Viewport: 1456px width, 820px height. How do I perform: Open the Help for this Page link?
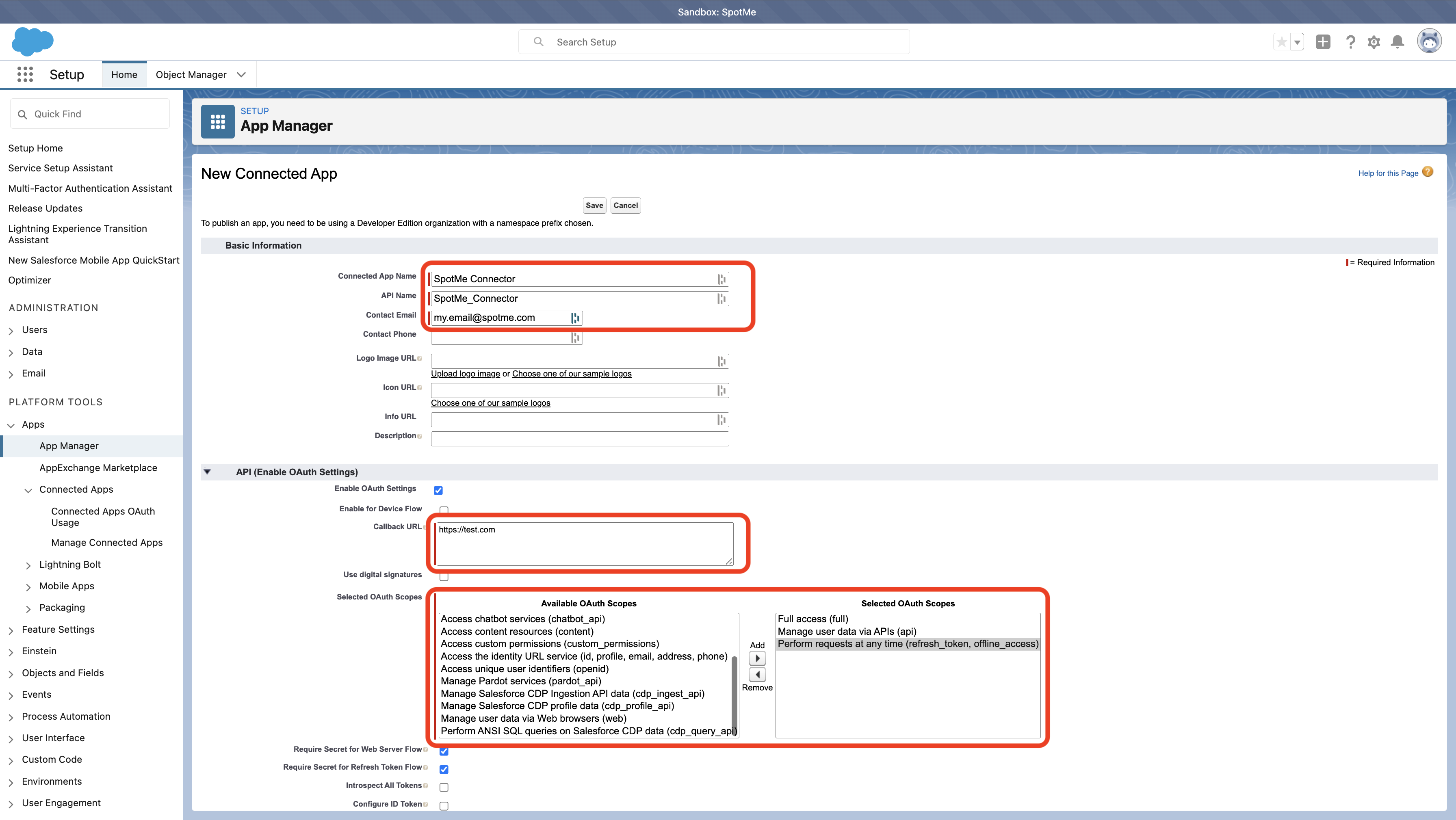click(x=1388, y=173)
